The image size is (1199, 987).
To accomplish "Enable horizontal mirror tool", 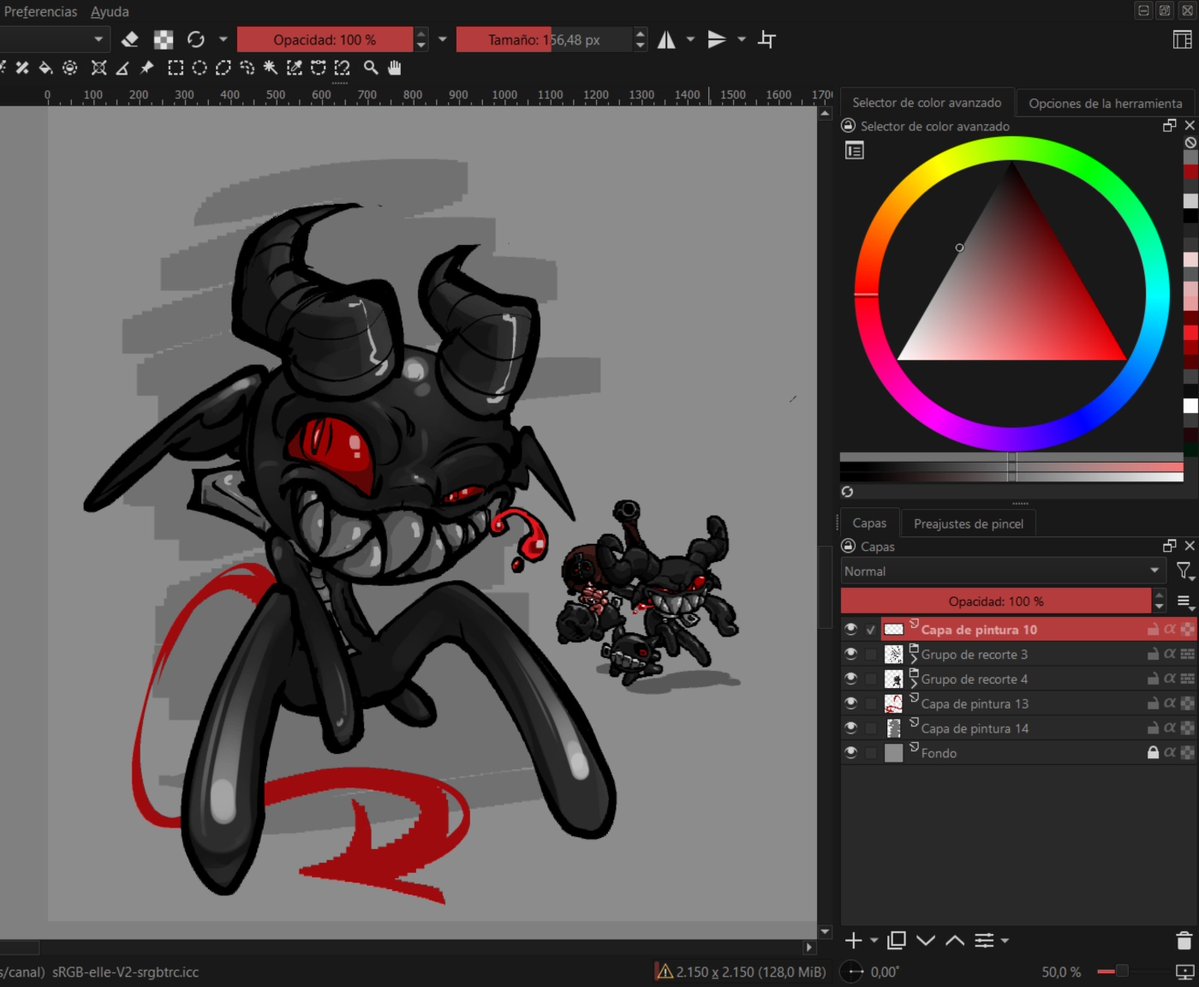I will click(667, 39).
